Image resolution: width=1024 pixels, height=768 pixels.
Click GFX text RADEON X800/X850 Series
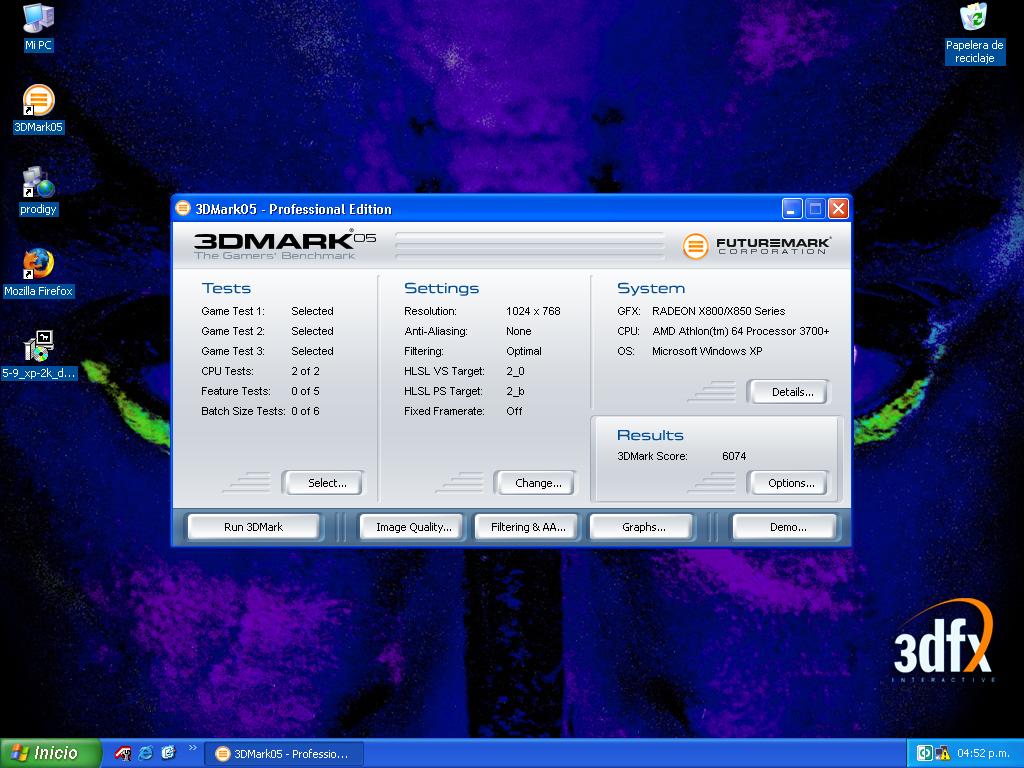[718, 311]
